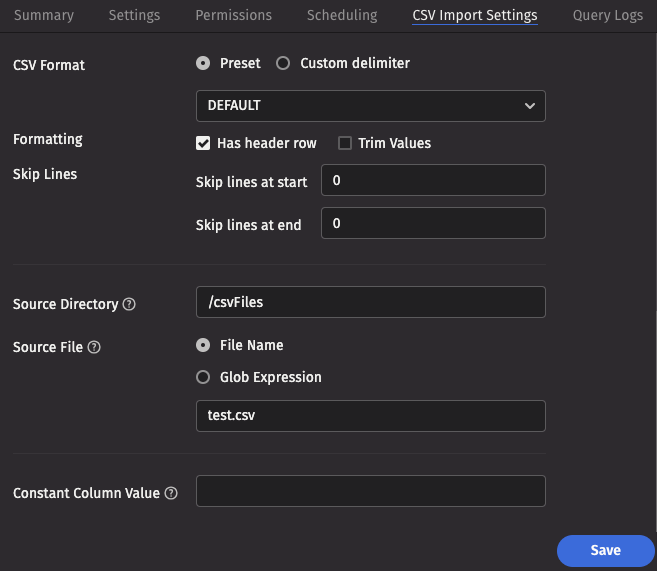Click the Source Directory help icon
Screen dimensions: 657x571
click(129, 304)
